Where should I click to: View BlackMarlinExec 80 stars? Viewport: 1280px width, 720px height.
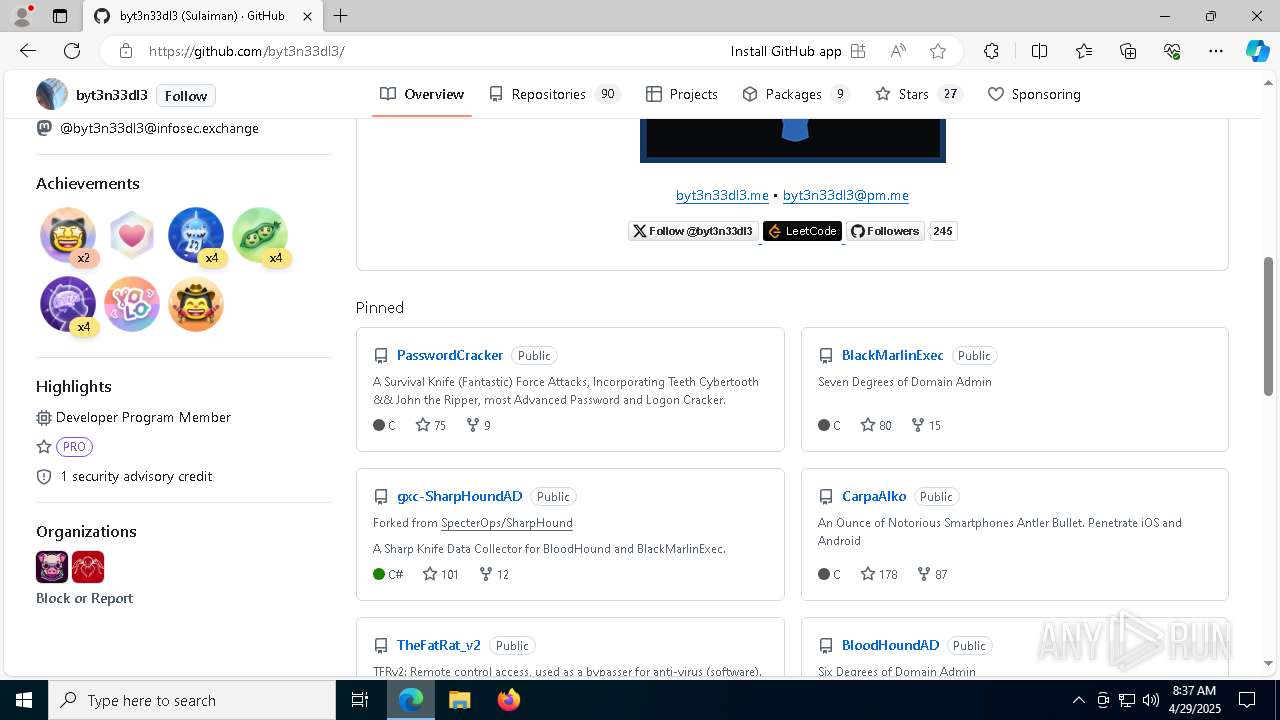pyautogui.click(x=876, y=425)
